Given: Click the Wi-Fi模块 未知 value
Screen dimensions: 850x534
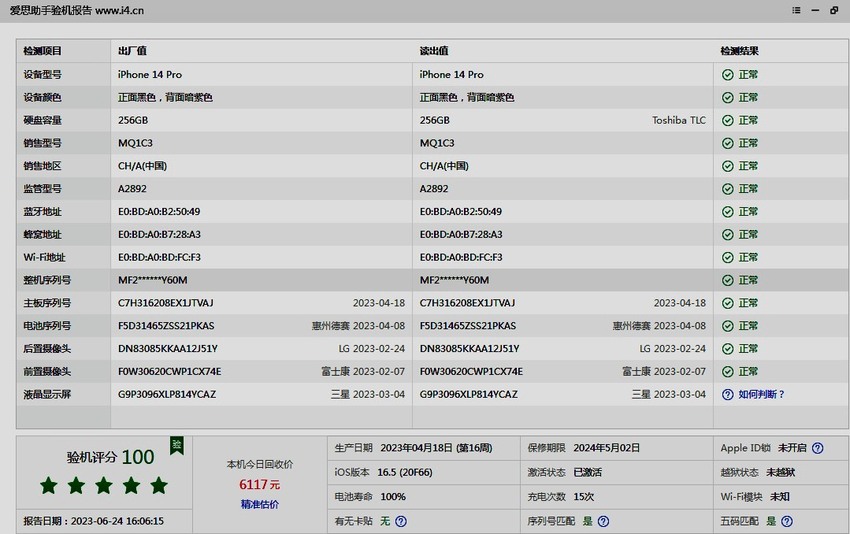Looking at the screenshot, I should tap(780, 497).
